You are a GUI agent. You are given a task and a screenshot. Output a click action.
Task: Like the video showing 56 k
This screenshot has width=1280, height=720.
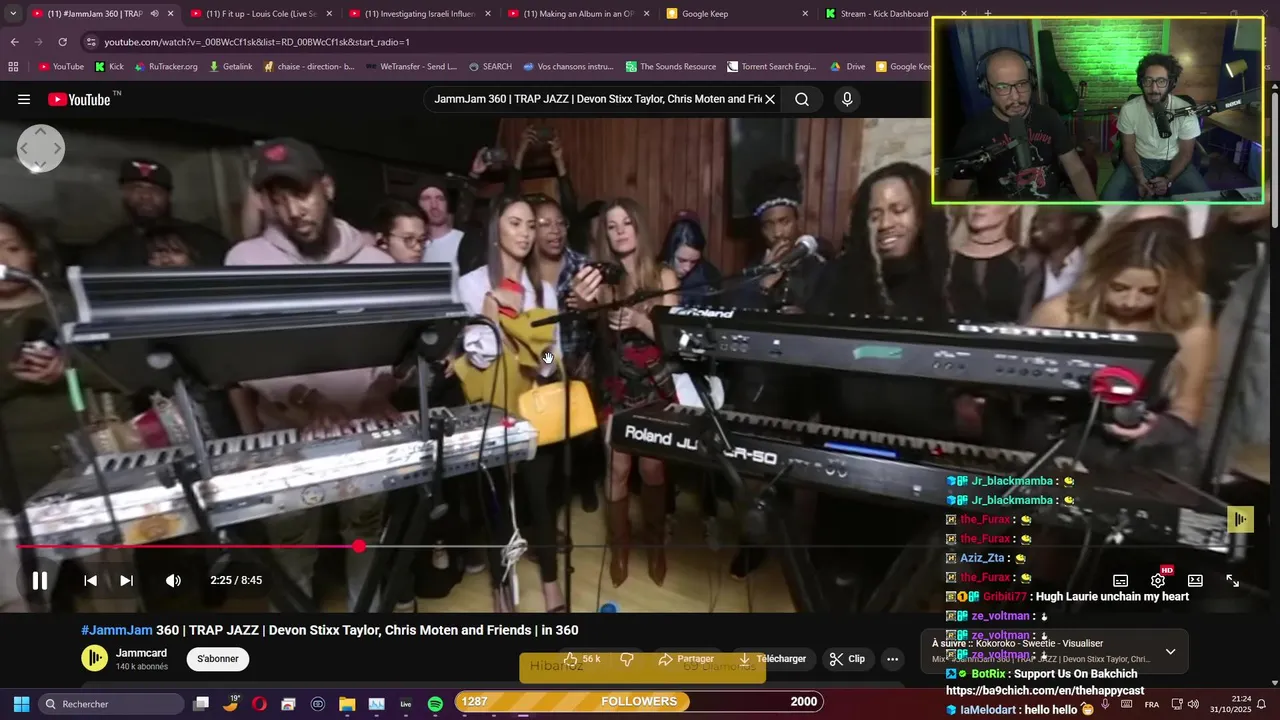point(581,659)
